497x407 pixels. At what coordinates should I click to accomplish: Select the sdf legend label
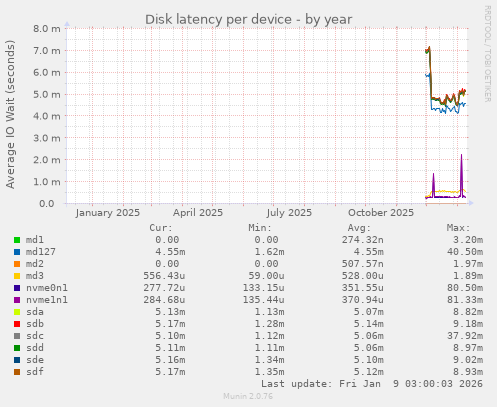click(x=35, y=372)
